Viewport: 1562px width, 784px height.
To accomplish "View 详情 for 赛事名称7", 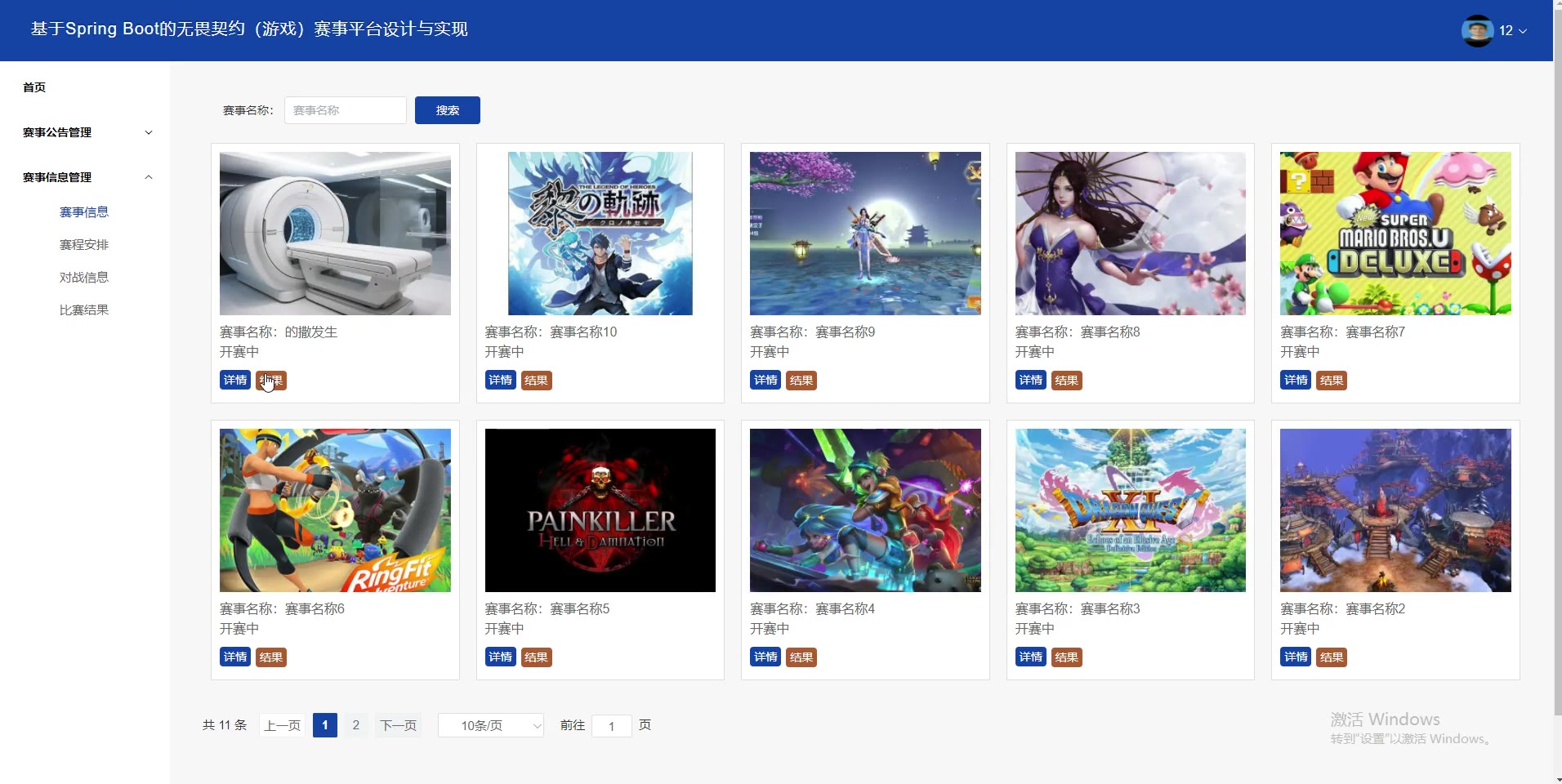I will coord(1296,380).
